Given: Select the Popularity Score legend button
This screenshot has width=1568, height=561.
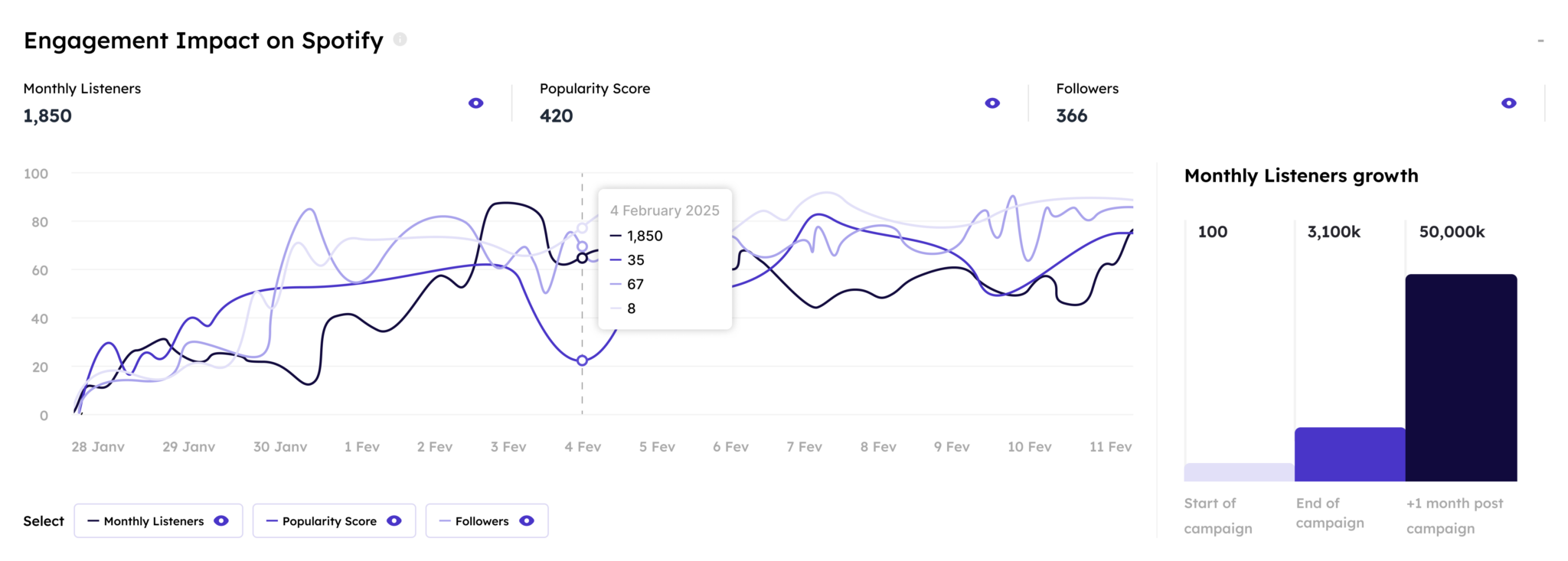Looking at the screenshot, I should [334, 520].
